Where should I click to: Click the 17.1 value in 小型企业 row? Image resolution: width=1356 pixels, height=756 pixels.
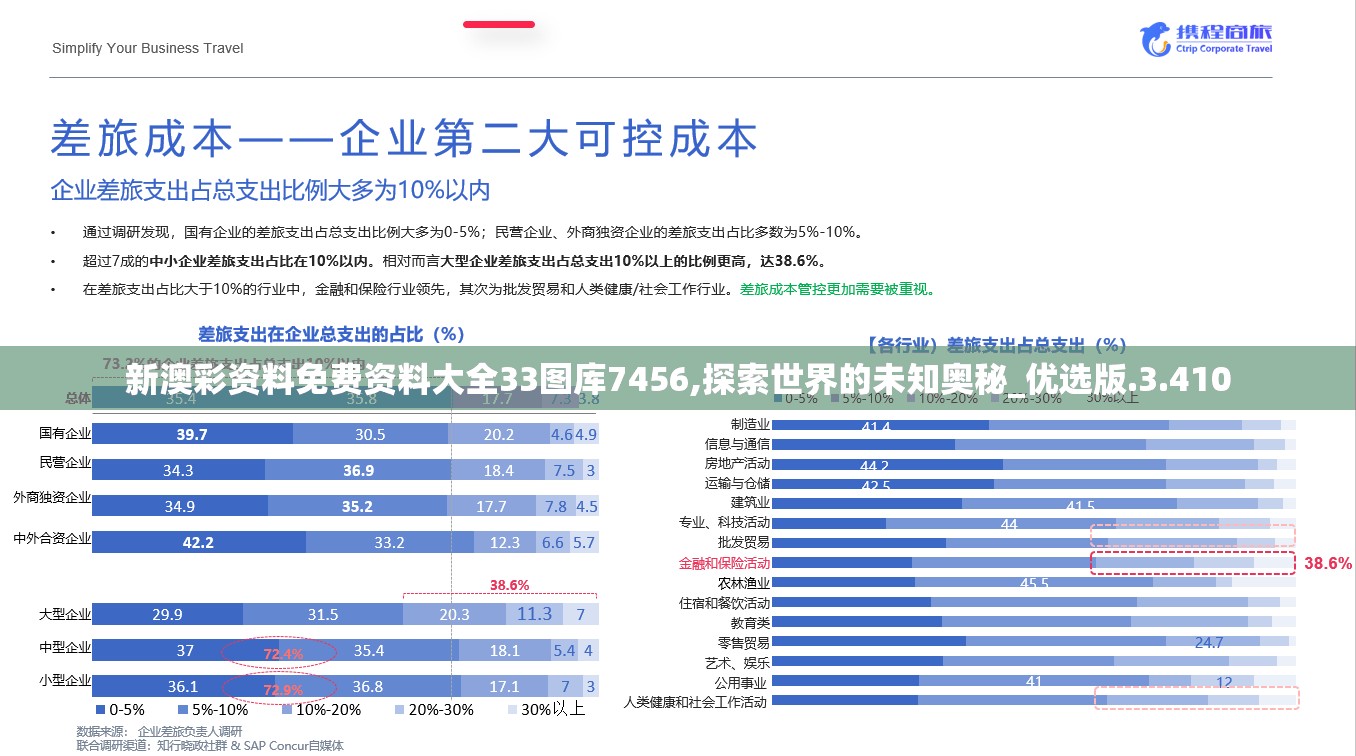[504, 686]
